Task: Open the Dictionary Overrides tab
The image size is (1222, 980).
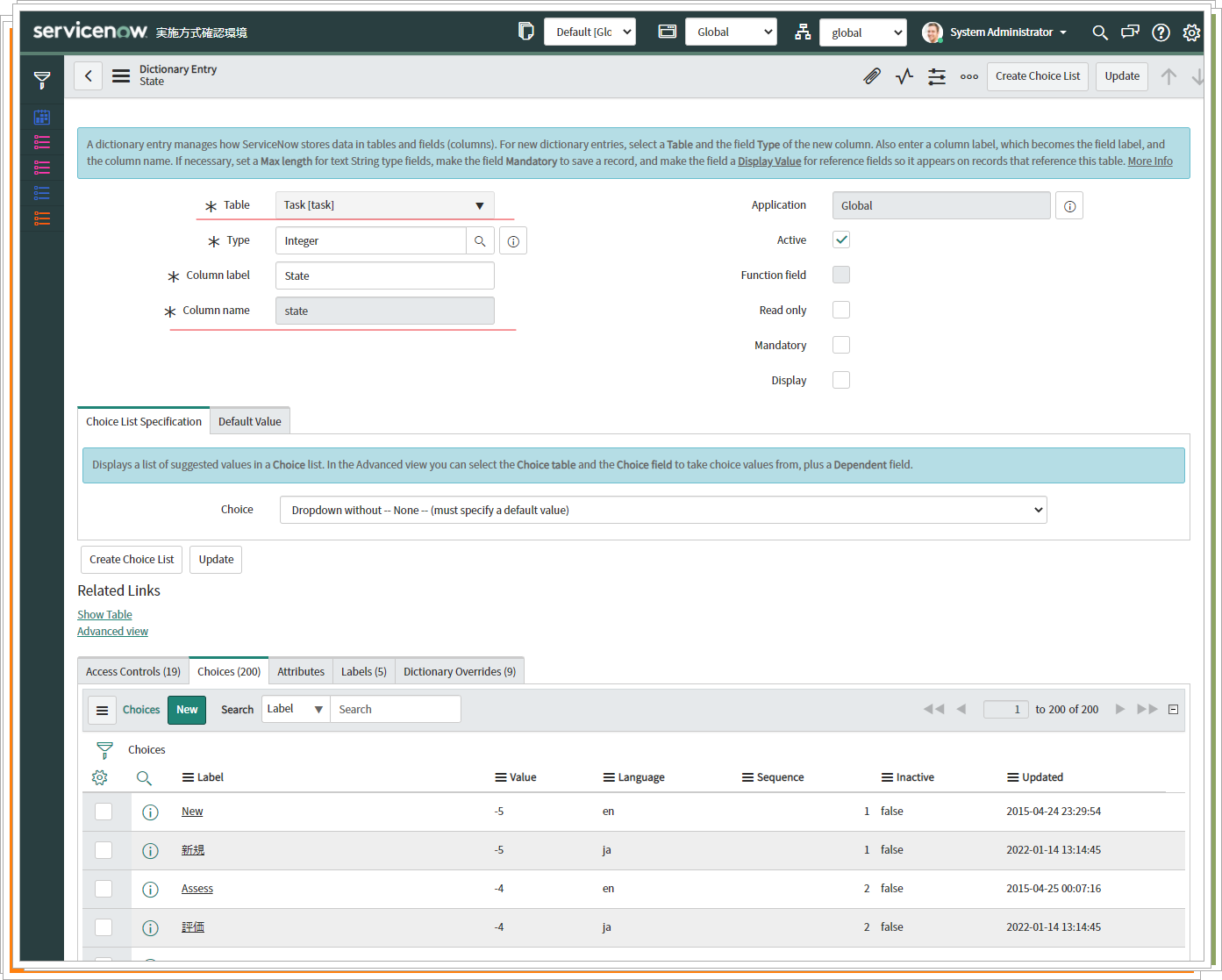Action: coord(459,670)
